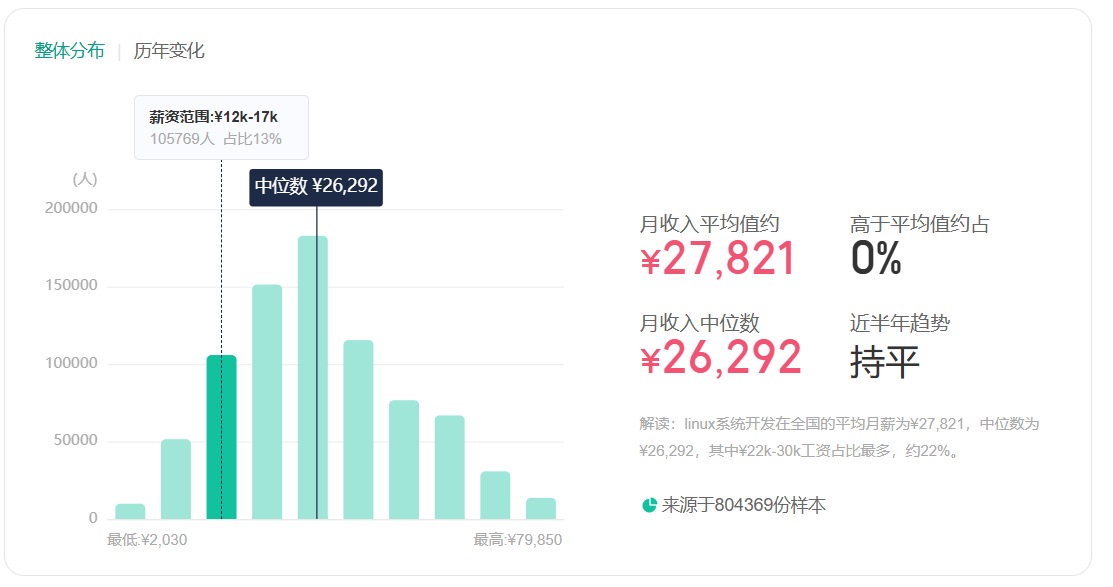Switch to the 历年变化 tab
This screenshot has width=1113, height=587.
(169, 50)
